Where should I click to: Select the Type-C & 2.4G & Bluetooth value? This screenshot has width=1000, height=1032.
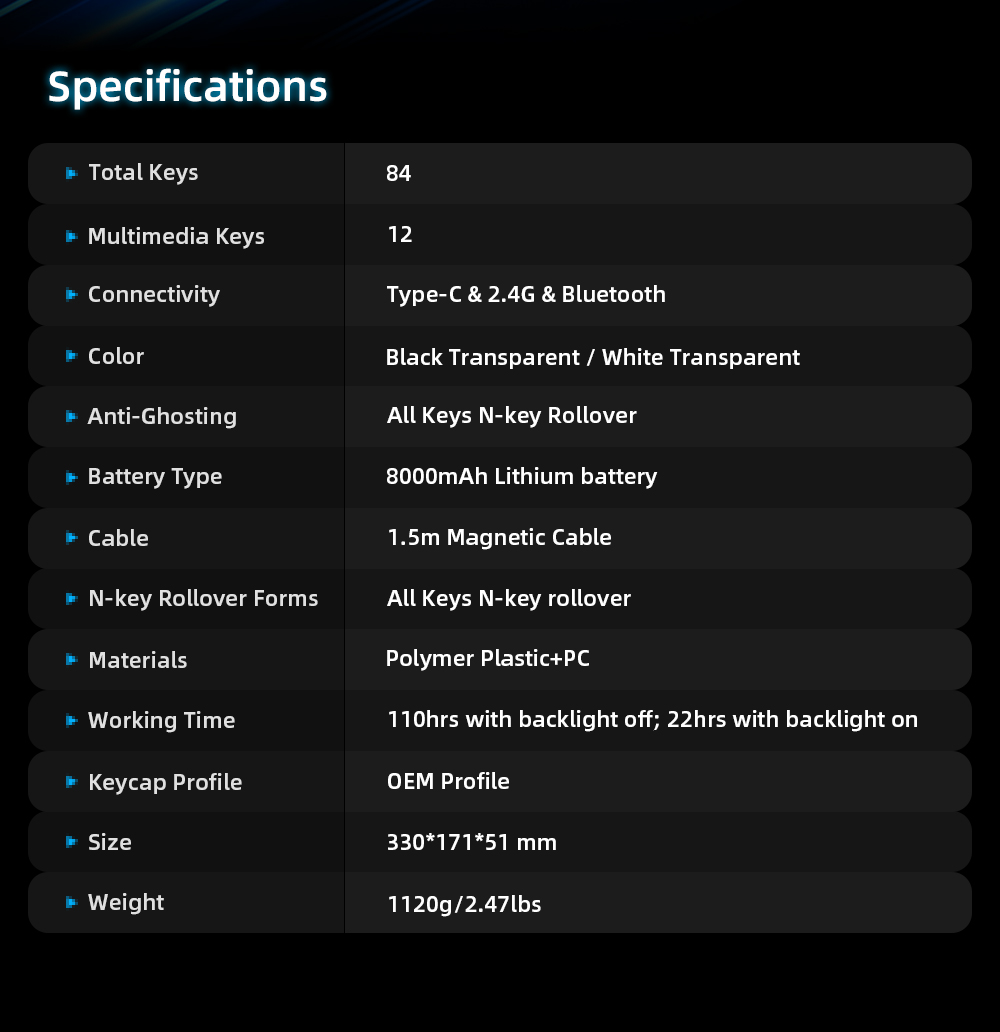coord(526,294)
